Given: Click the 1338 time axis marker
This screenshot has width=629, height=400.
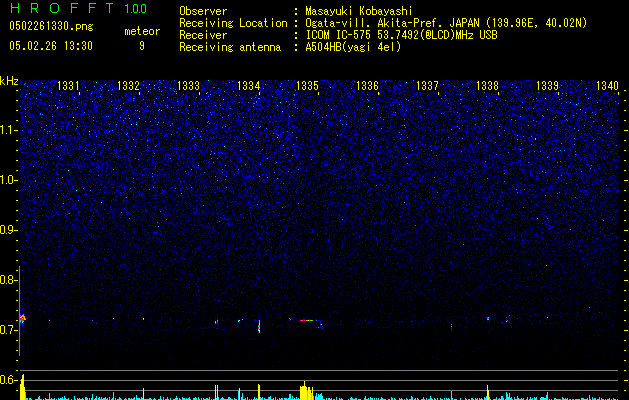Looking at the screenshot, I should (x=487, y=86).
